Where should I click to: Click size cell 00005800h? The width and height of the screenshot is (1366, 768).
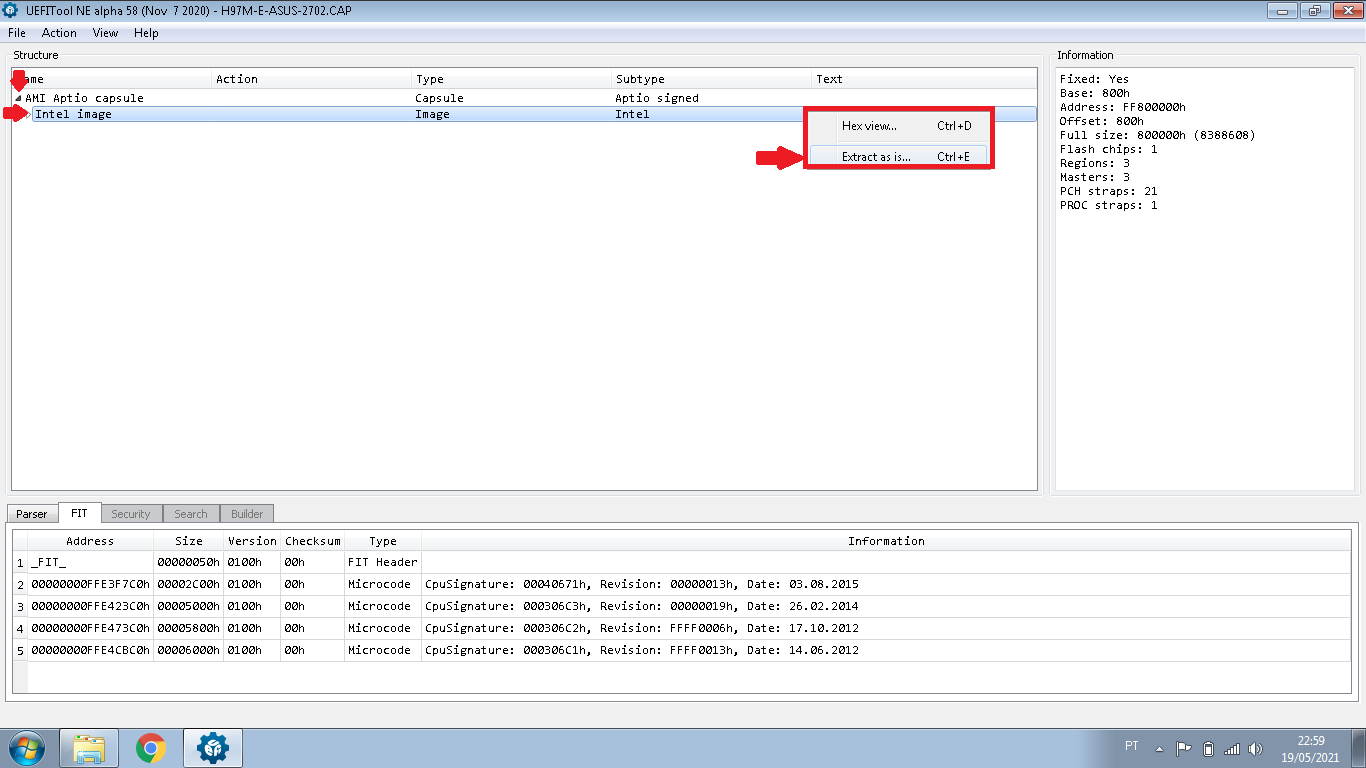(188, 628)
